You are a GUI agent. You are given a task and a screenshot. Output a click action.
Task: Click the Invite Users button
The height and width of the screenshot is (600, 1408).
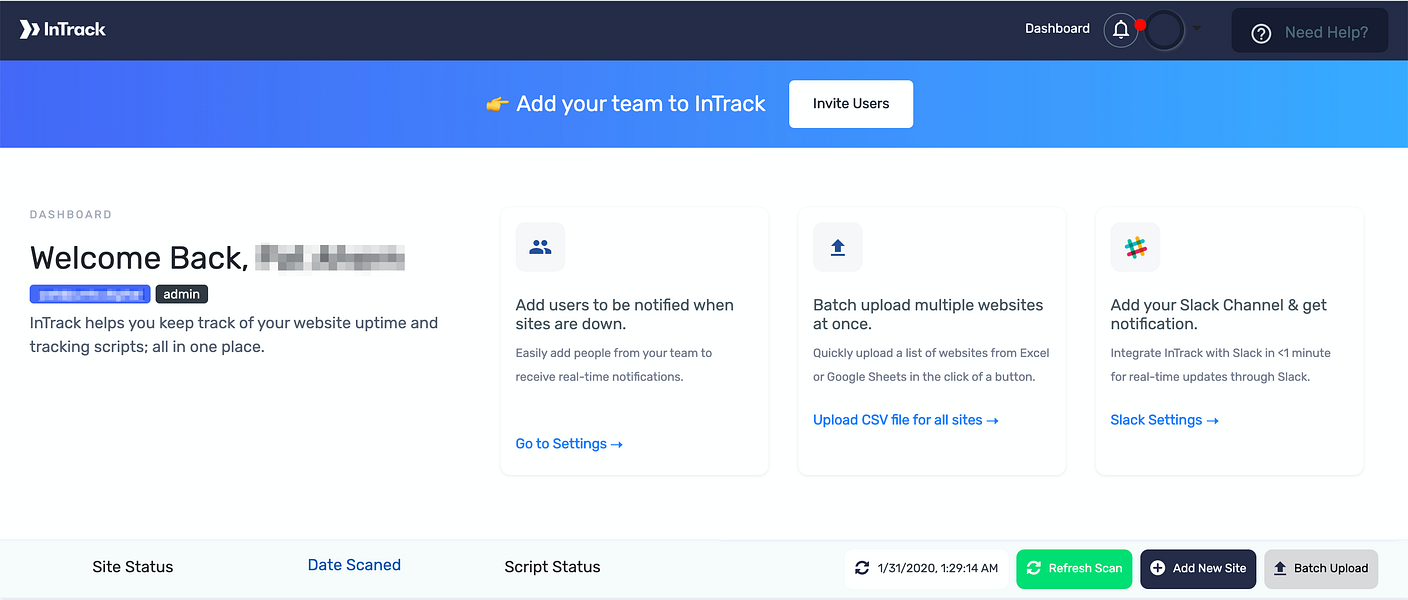[851, 103]
